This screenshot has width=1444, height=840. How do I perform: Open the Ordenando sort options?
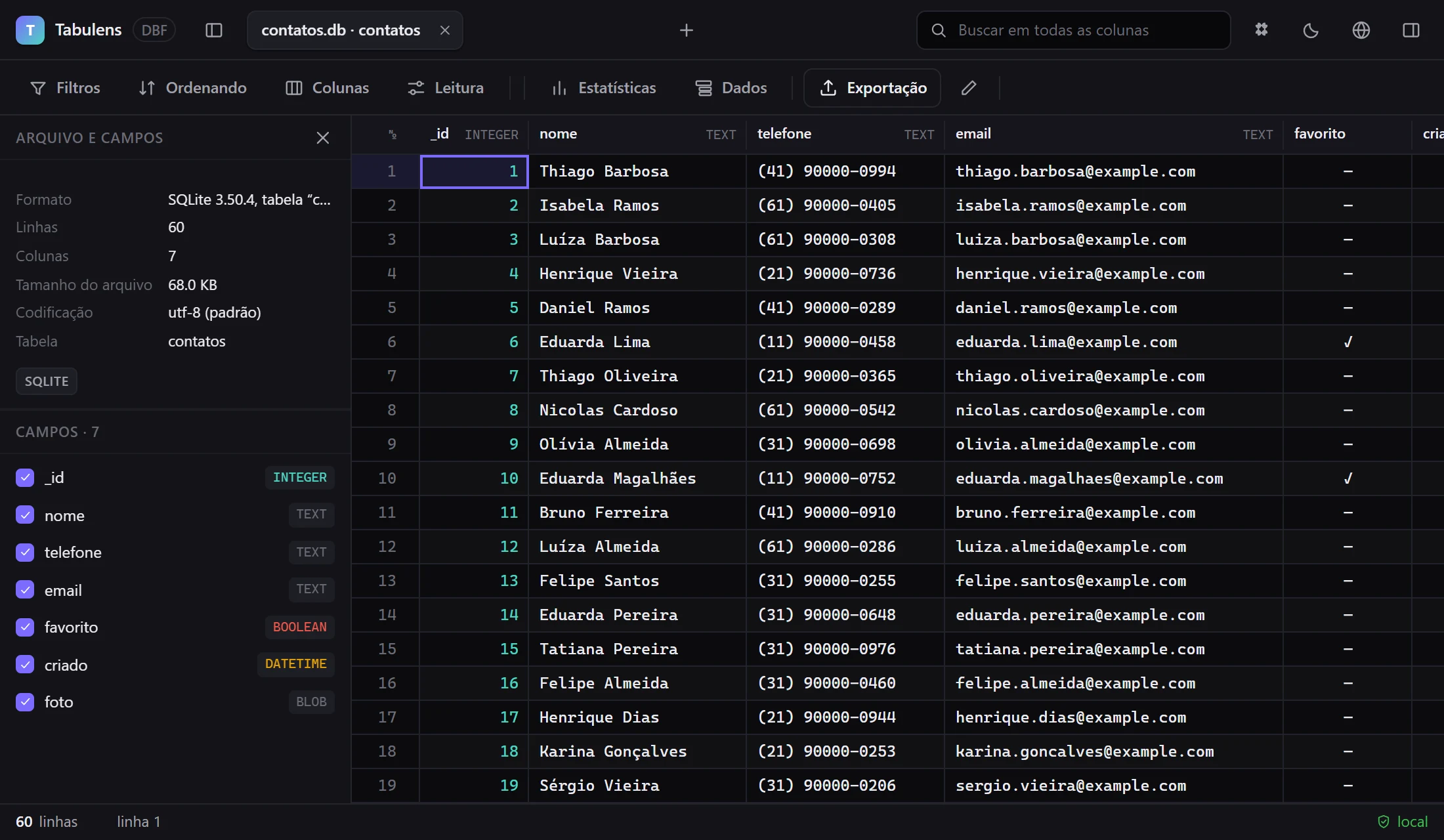[x=192, y=88]
